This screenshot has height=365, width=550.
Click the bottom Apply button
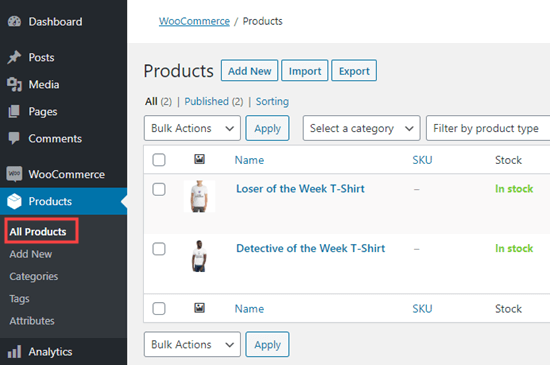point(267,344)
